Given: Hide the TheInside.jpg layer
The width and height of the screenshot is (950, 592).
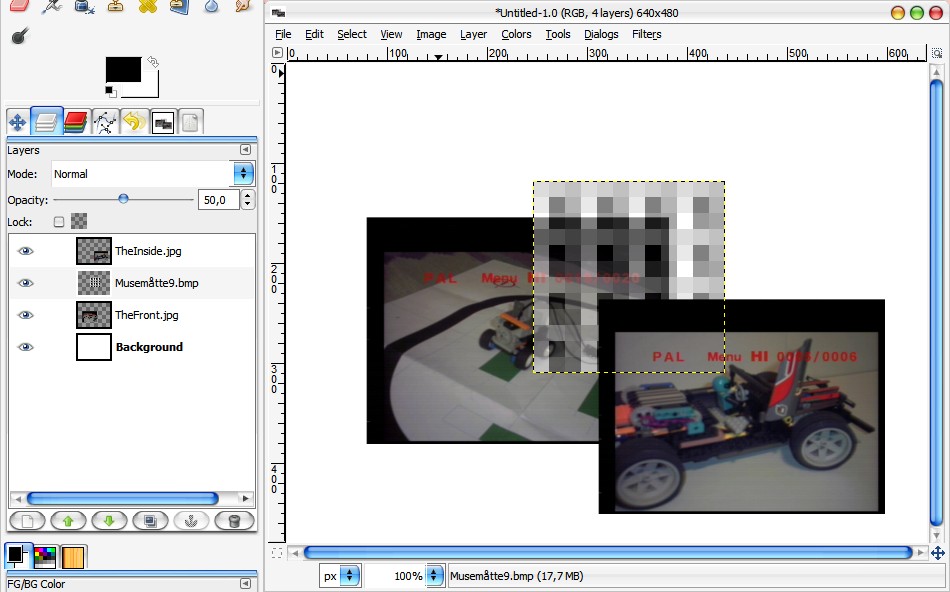Looking at the screenshot, I should click(x=25, y=251).
